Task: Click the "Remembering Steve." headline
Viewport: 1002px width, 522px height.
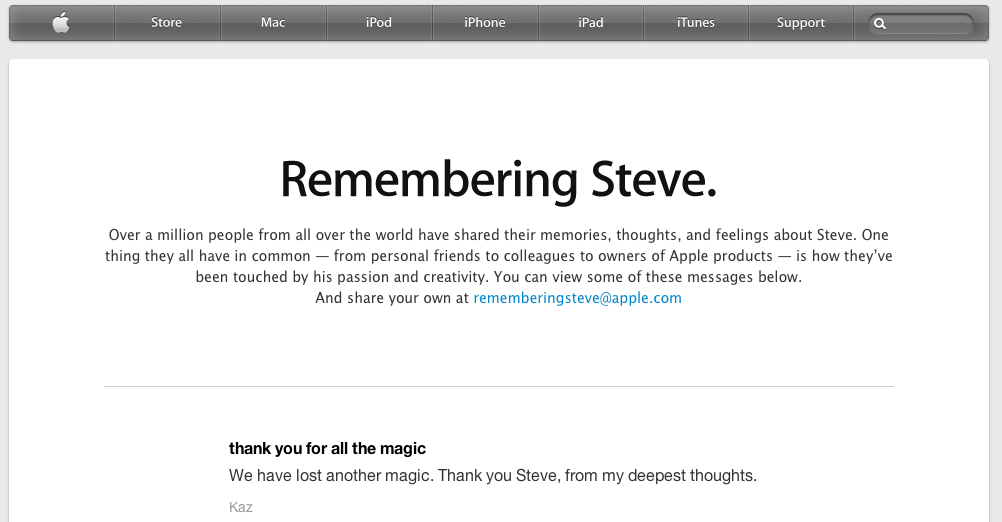Action: 498,180
